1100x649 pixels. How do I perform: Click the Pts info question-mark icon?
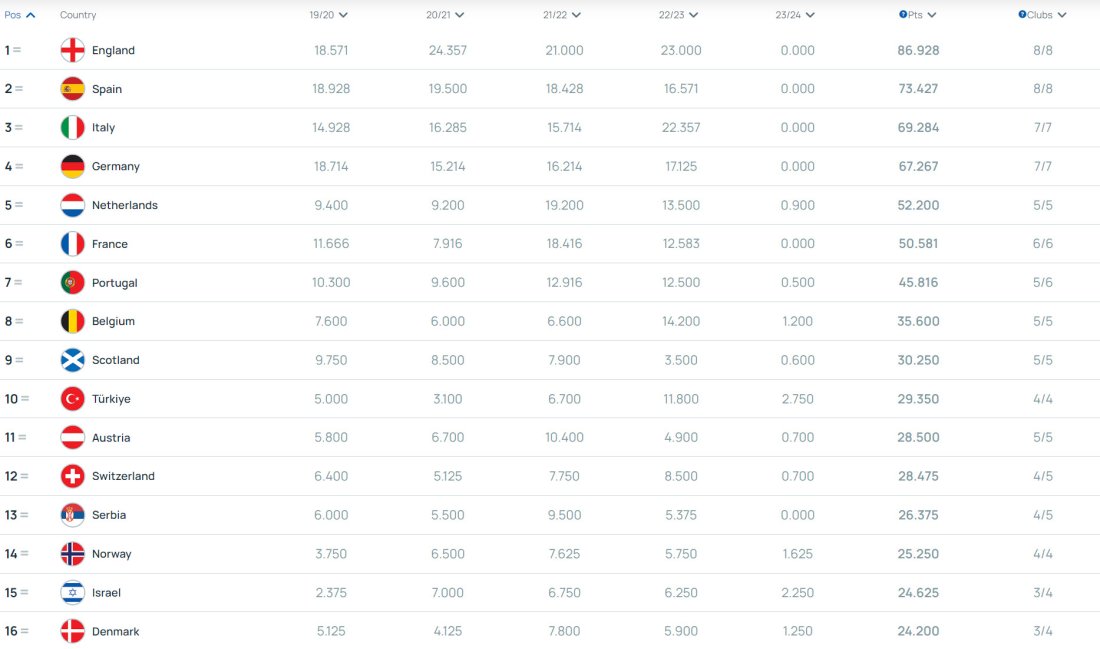pos(903,15)
